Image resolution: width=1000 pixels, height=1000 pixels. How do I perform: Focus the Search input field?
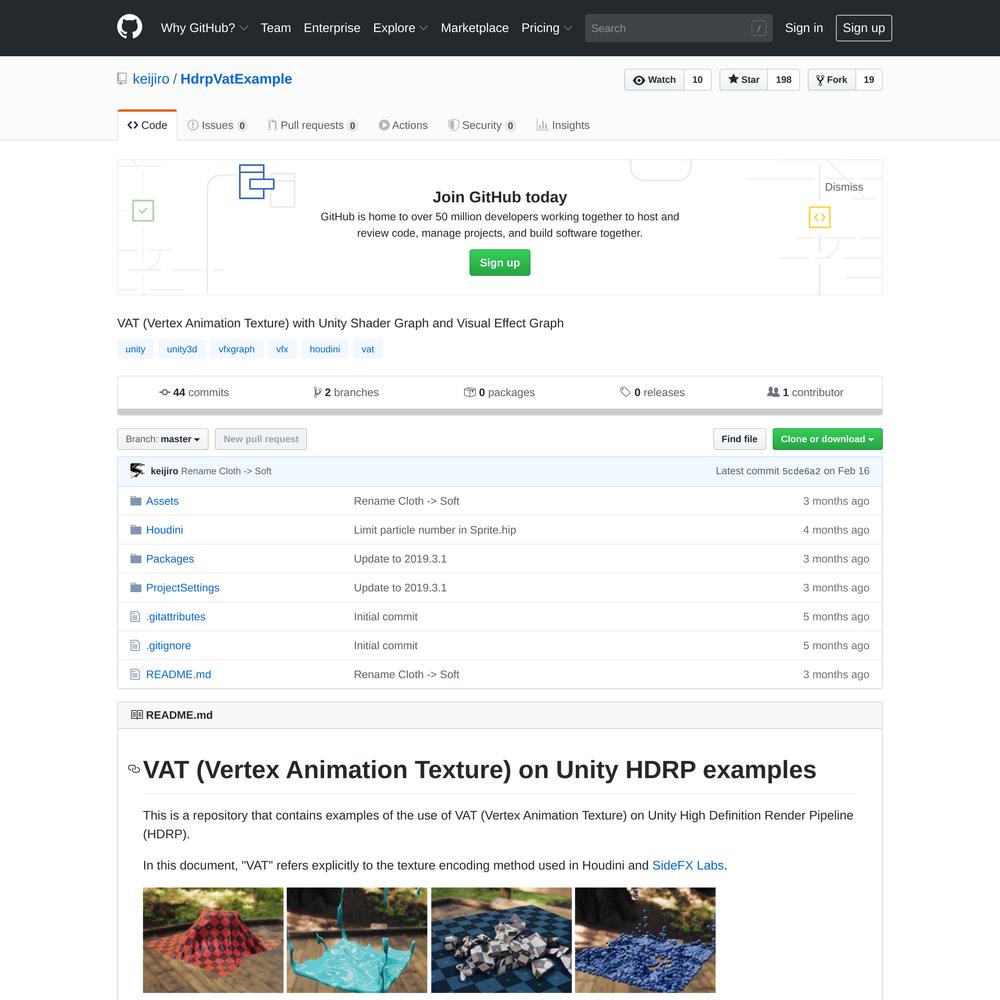pos(679,28)
